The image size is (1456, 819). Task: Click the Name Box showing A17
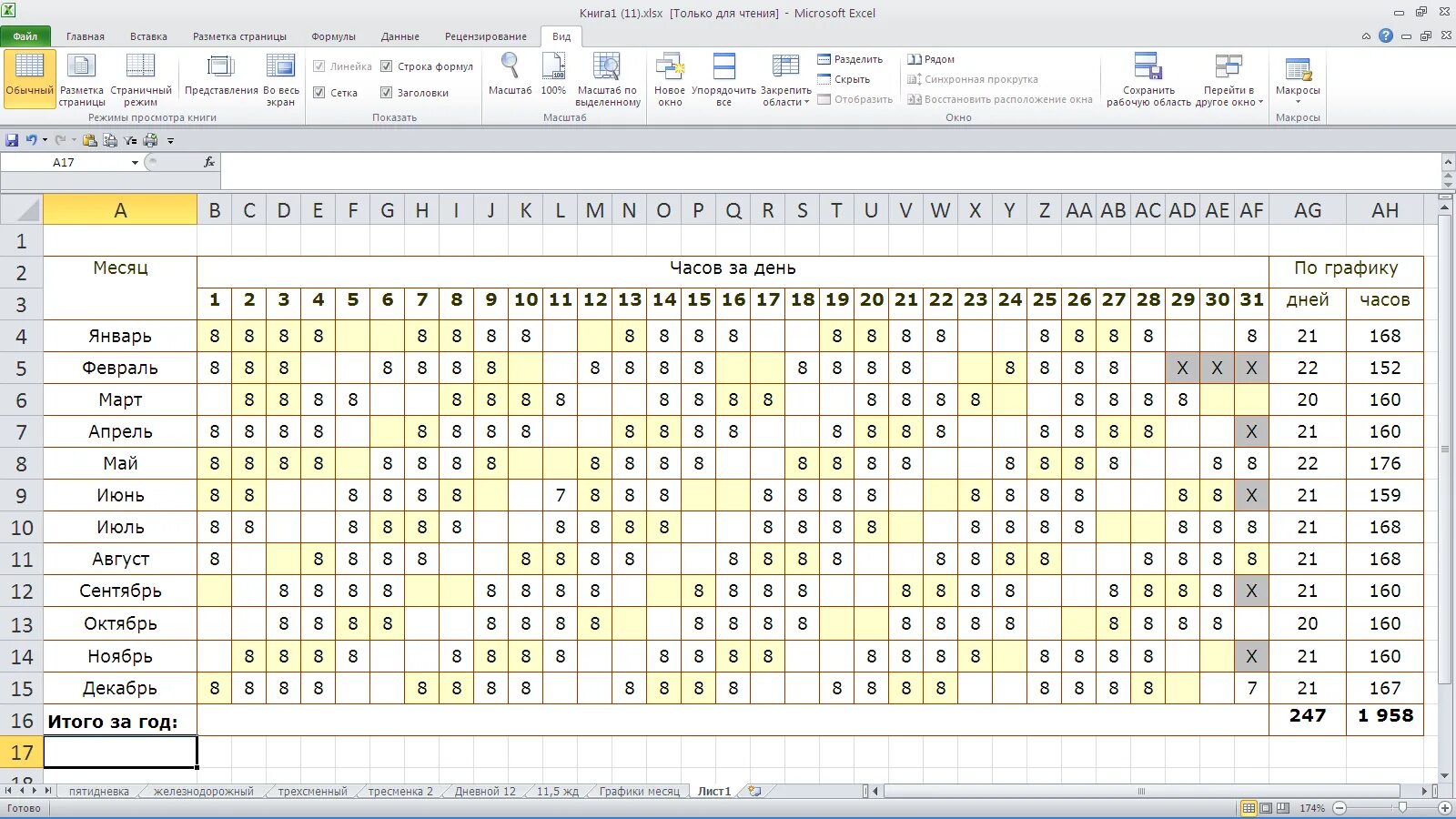64,163
